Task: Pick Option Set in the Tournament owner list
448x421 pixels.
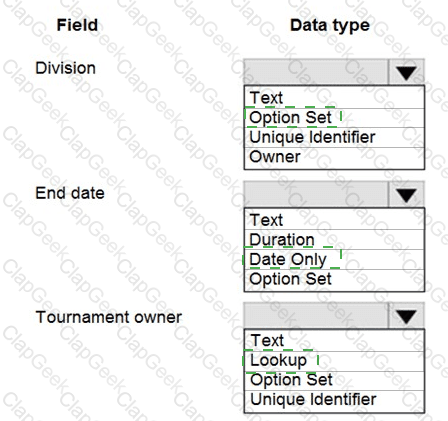Action: click(334, 381)
